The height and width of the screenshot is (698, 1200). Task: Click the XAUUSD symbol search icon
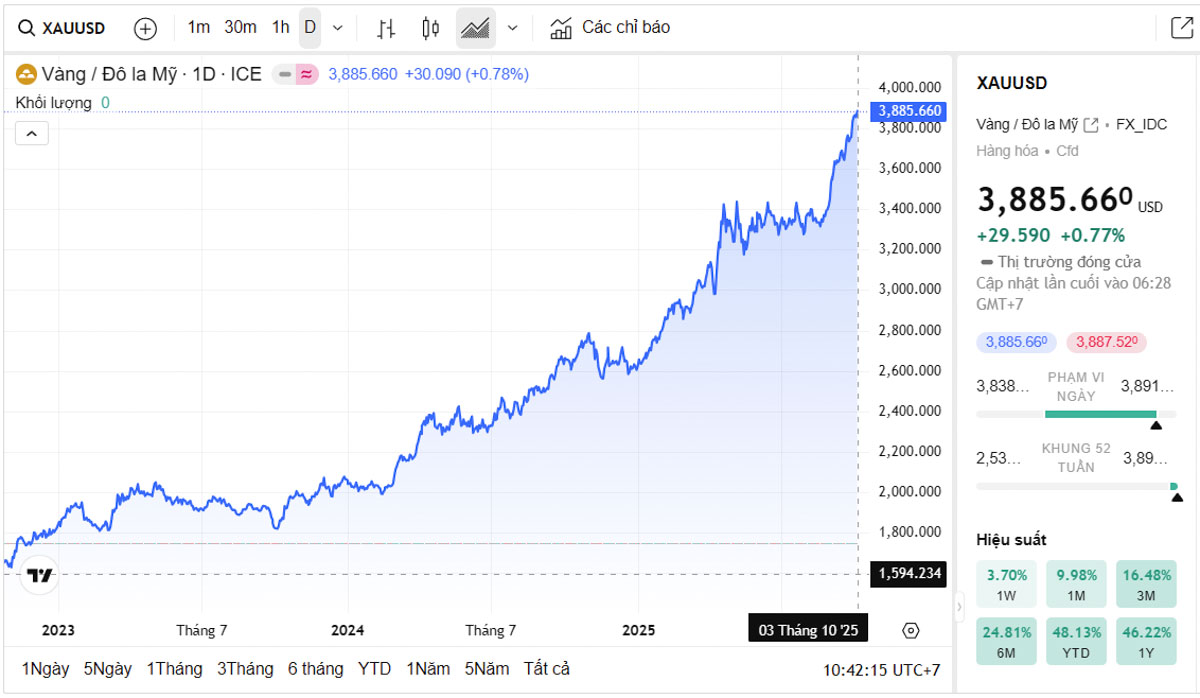point(27,28)
